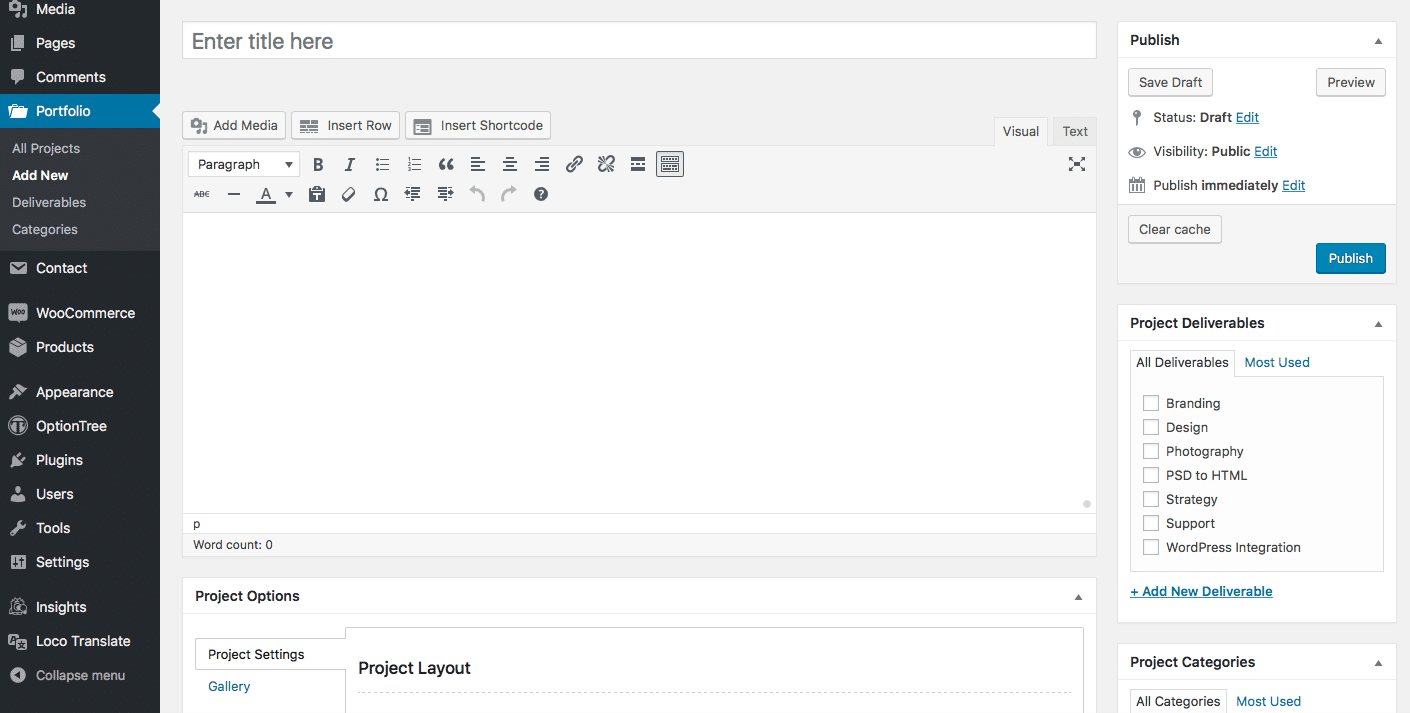Insert a bulleted list

[382, 164]
